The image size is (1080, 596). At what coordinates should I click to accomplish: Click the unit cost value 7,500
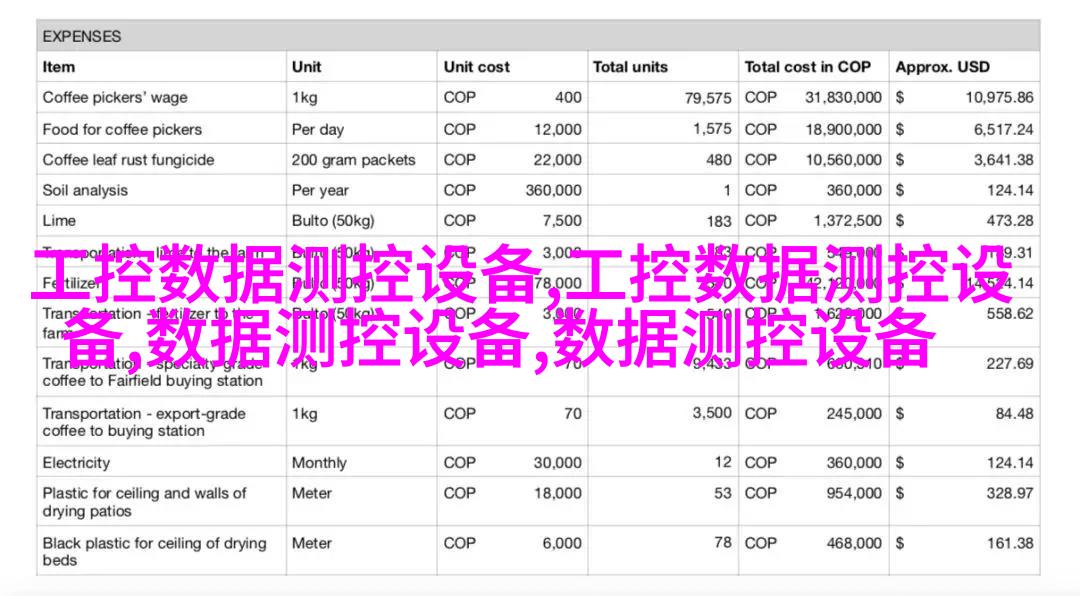(562, 220)
